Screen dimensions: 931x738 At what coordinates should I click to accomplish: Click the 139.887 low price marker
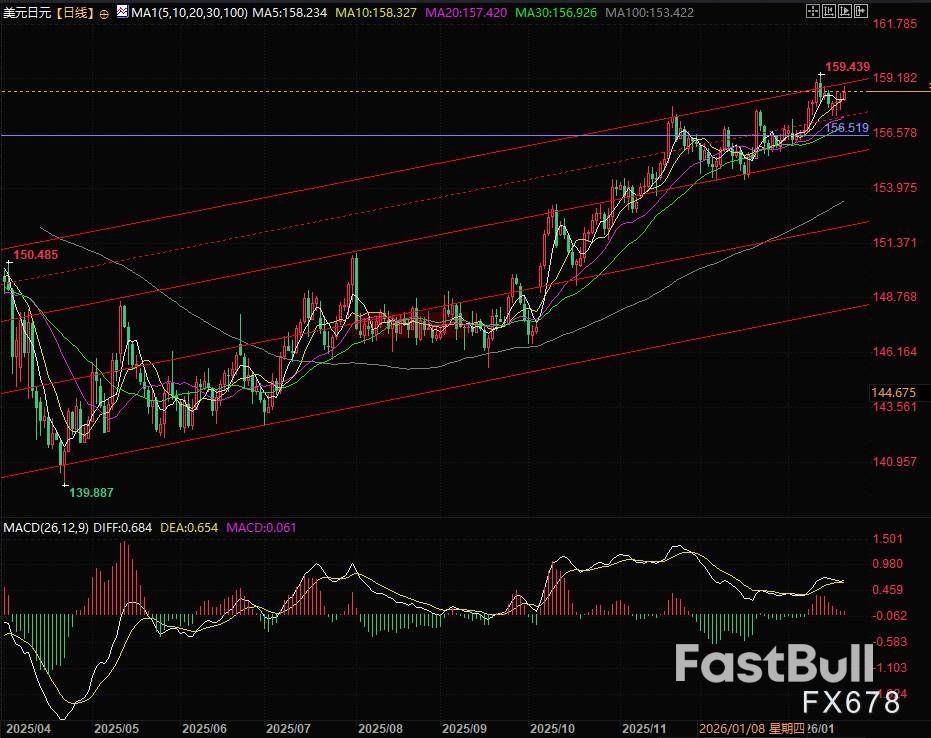point(91,493)
